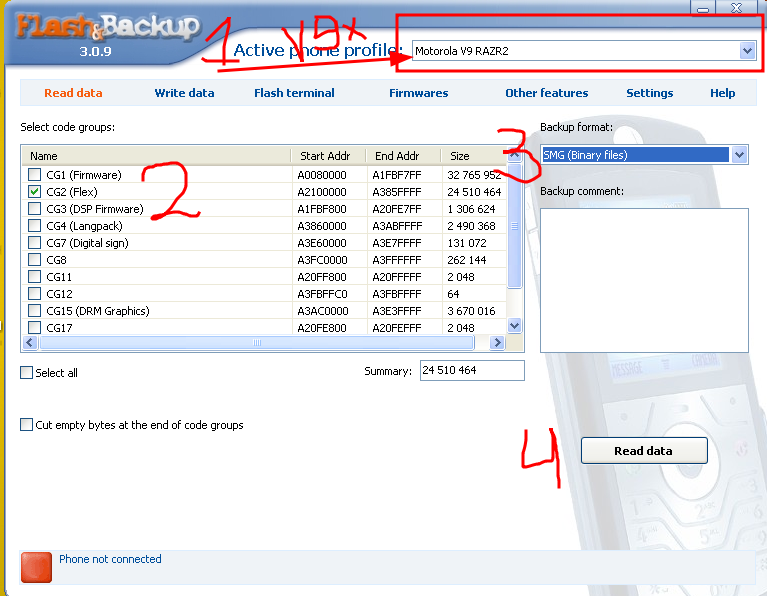Screen dimensions: 767x596
Task: Check the CG1 (Firmware) checkbox
Action: tap(34, 175)
